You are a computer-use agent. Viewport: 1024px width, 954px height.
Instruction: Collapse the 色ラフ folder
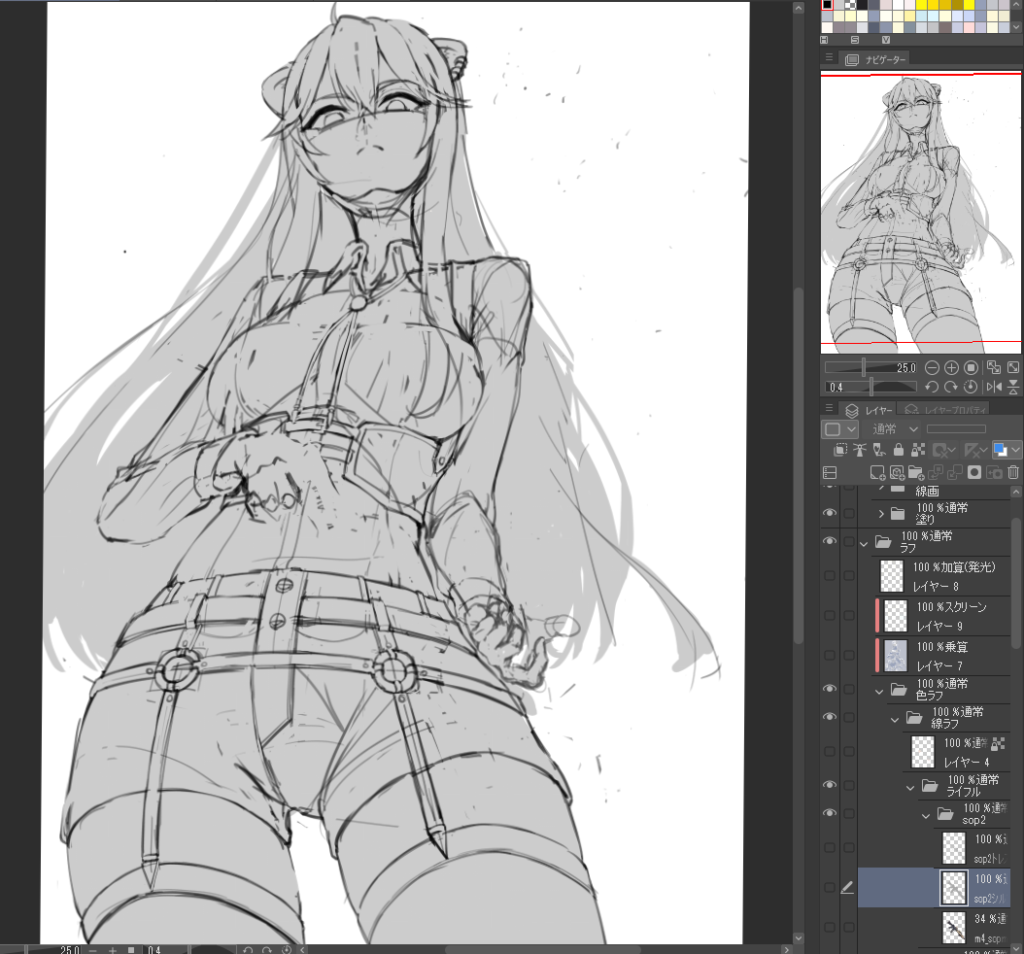pos(879,690)
